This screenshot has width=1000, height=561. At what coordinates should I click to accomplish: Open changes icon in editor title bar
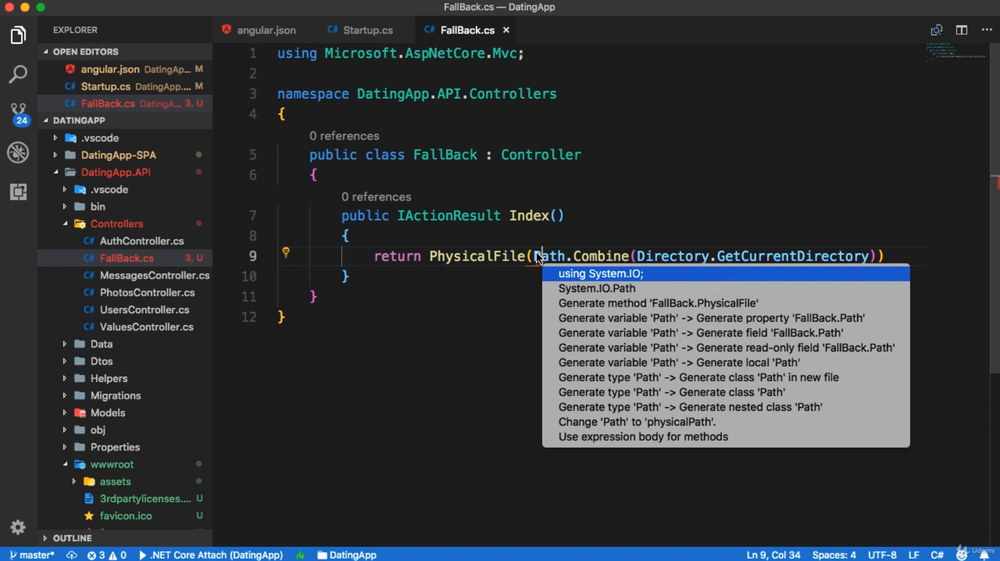(x=936, y=30)
